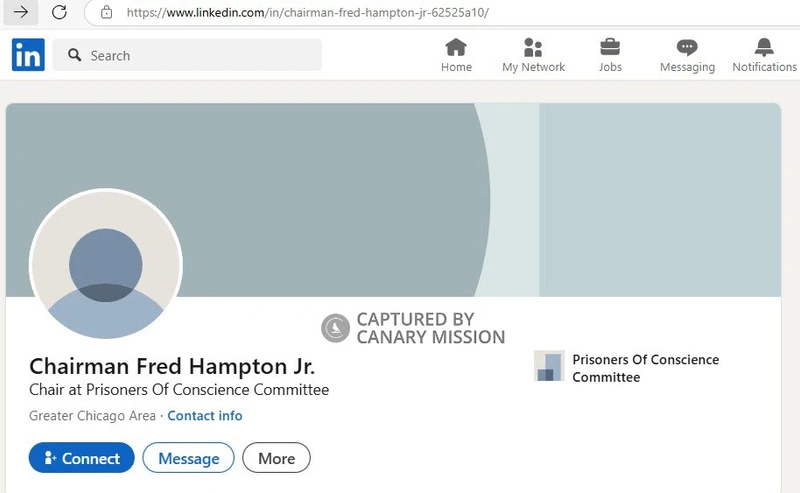
Task: Open the Contact info link
Action: [x=205, y=416]
